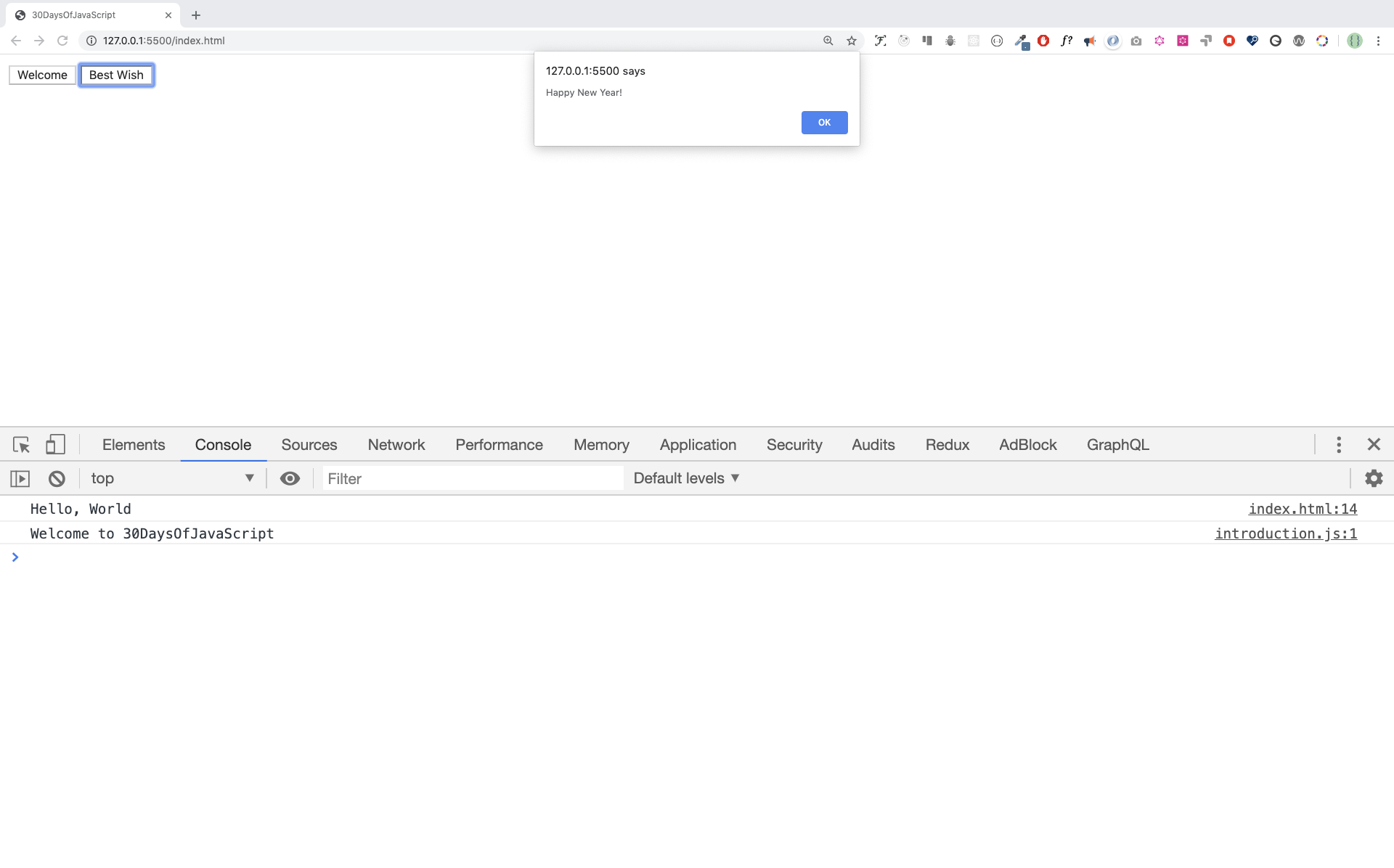This screenshot has width=1394, height=868.
Task: Create a live expression with the eye icon
Action: [290, 478]
